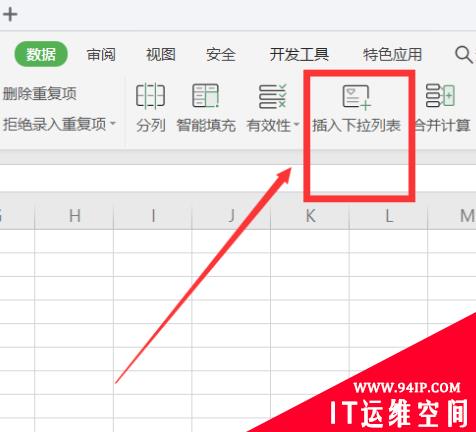Click the Validity (有效性) icon
Viewport: 476px width, 432px height.
[x=273, y=96]
